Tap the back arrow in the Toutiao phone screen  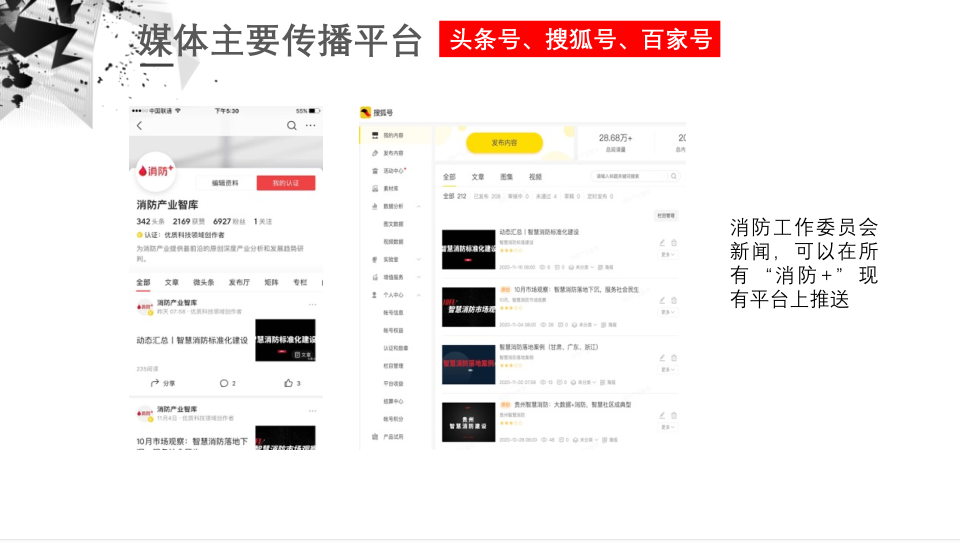(x=140, y=126)
